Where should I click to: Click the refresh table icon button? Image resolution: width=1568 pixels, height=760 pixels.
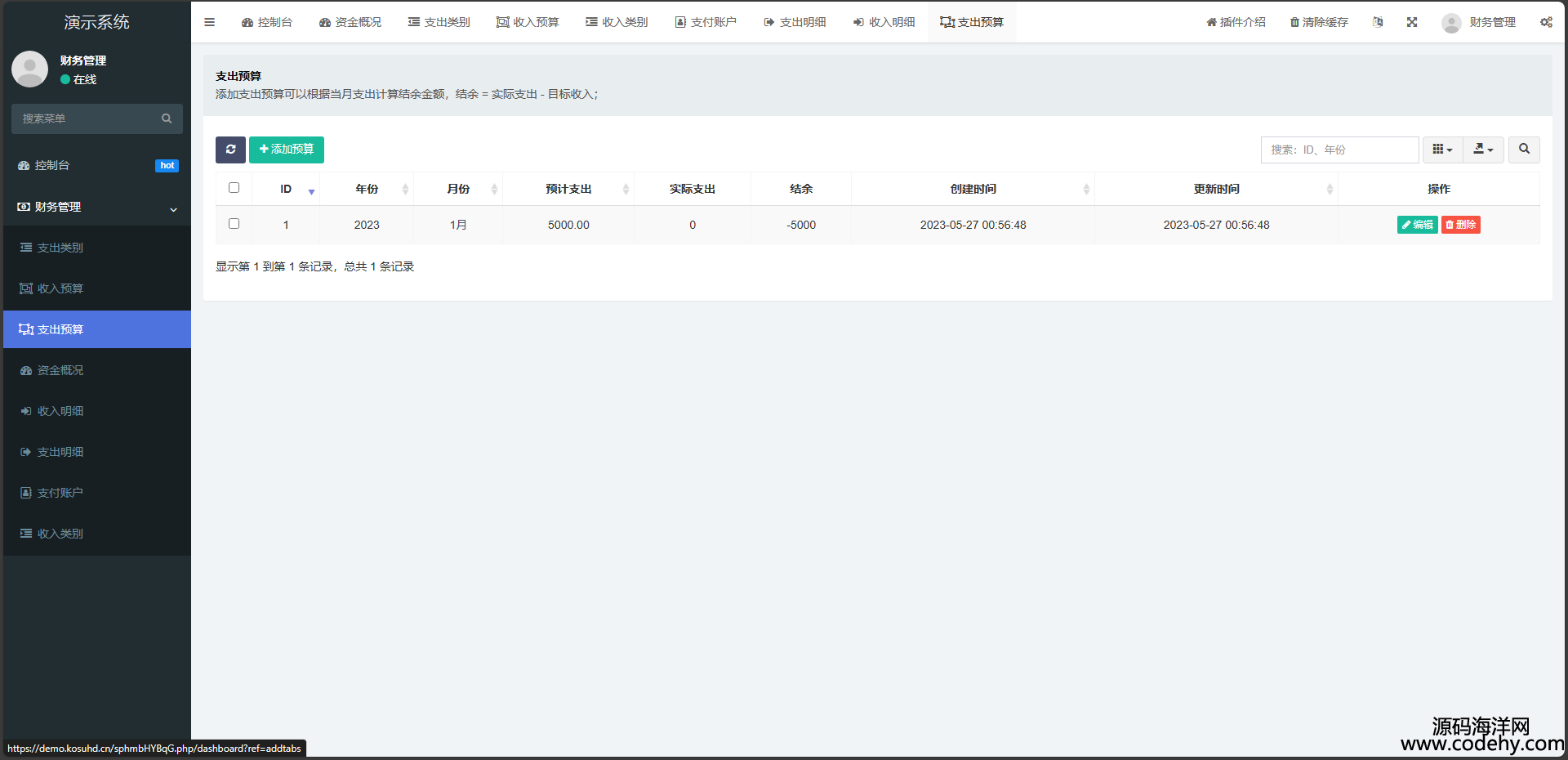[x=230, y=150]
